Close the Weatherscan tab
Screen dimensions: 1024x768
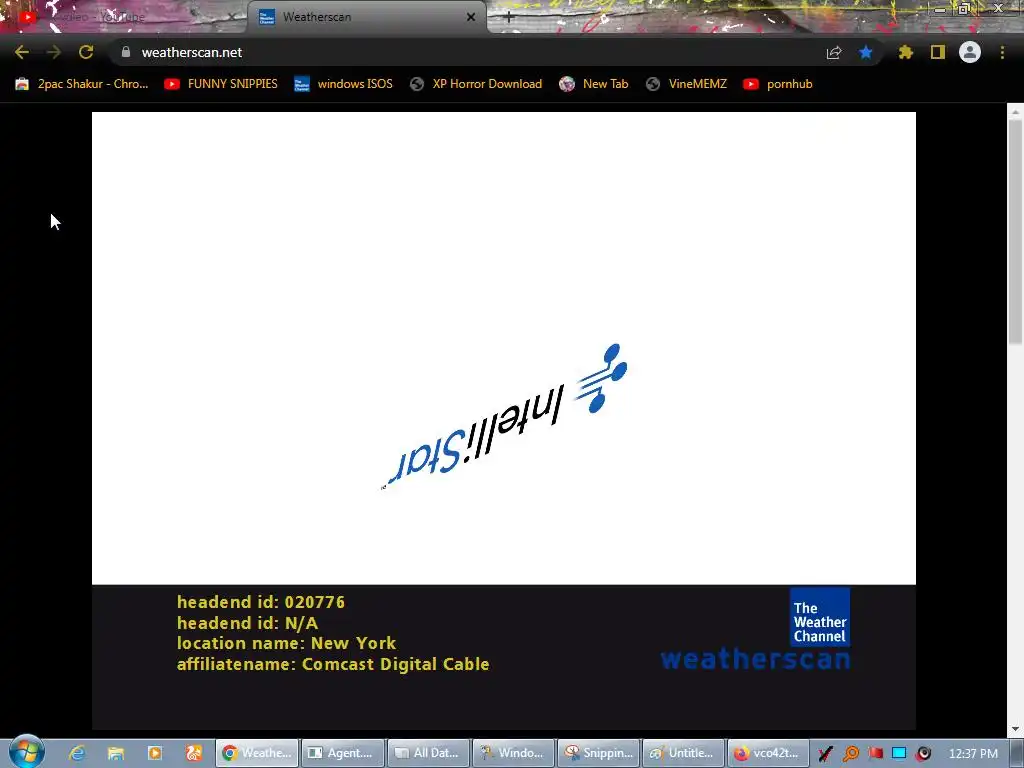[x=471, y=17]
